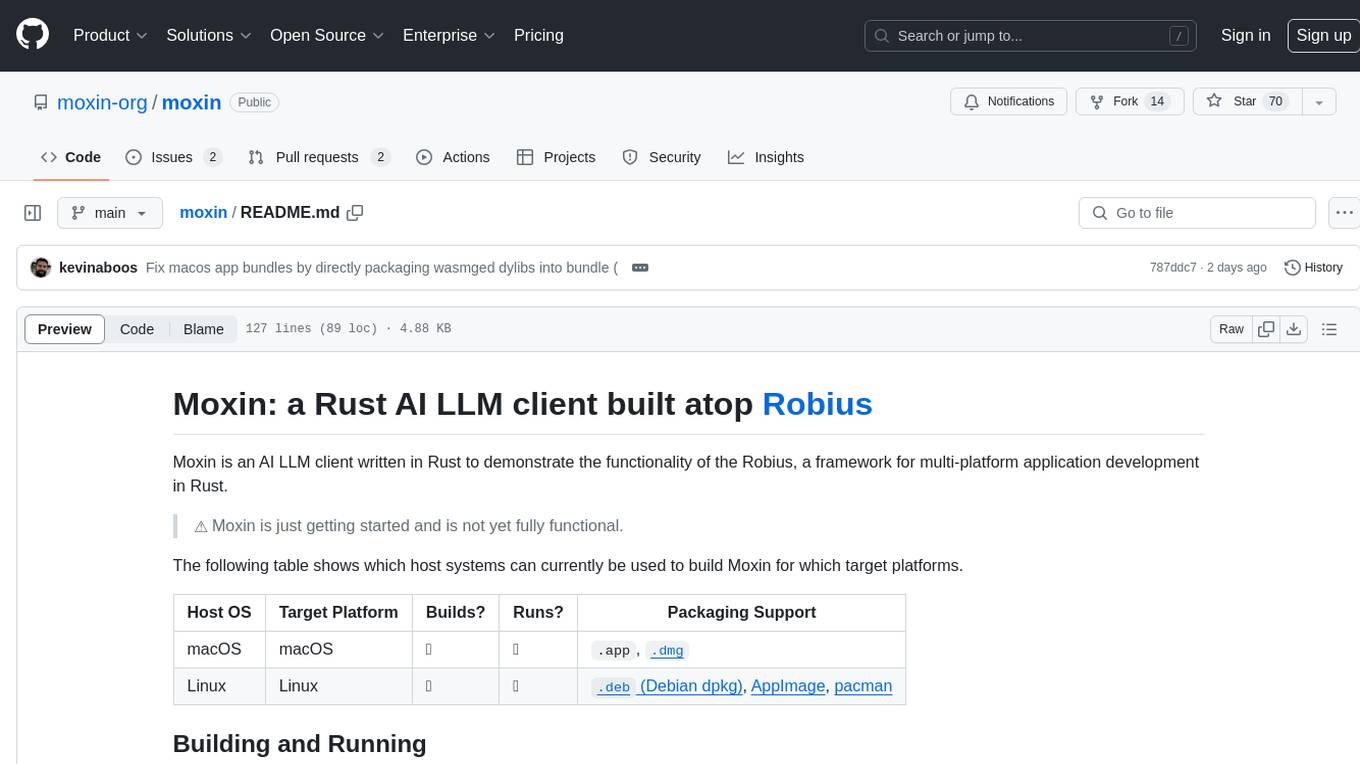Open the Security tab
This screenshot has height=764, width=1360.
pyautogui.click(x=662, y=157)
